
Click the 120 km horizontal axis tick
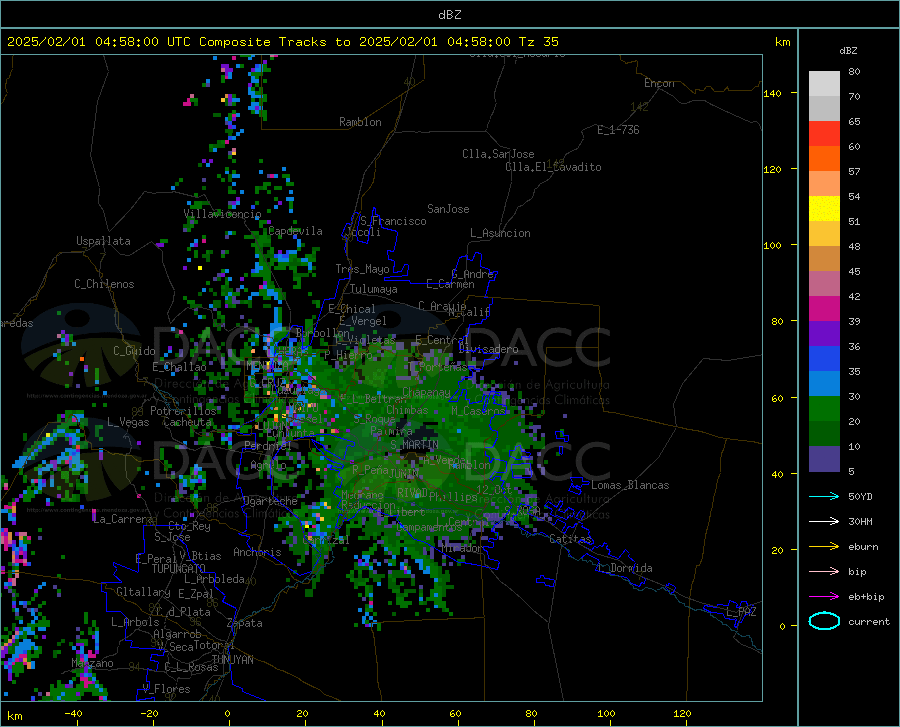pyautogui.click(x=682, y=714)
